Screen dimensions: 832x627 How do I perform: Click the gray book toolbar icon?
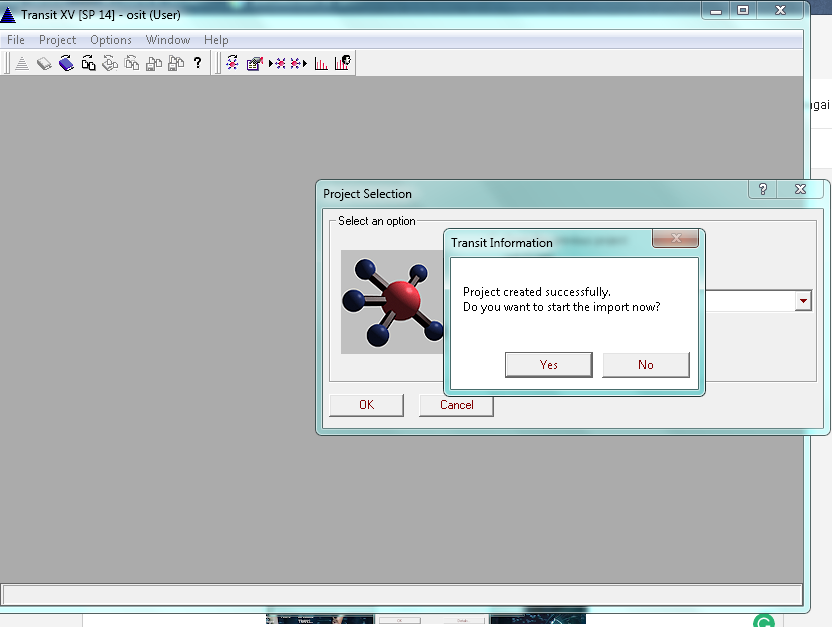(44, 63)
